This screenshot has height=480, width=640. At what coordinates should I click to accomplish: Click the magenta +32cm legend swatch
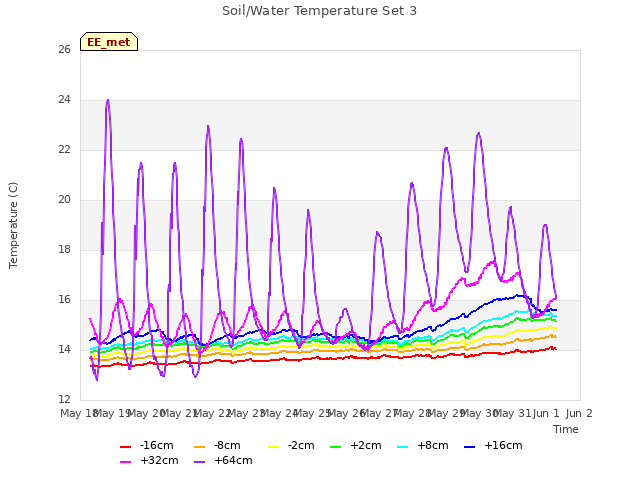(126, 462)
